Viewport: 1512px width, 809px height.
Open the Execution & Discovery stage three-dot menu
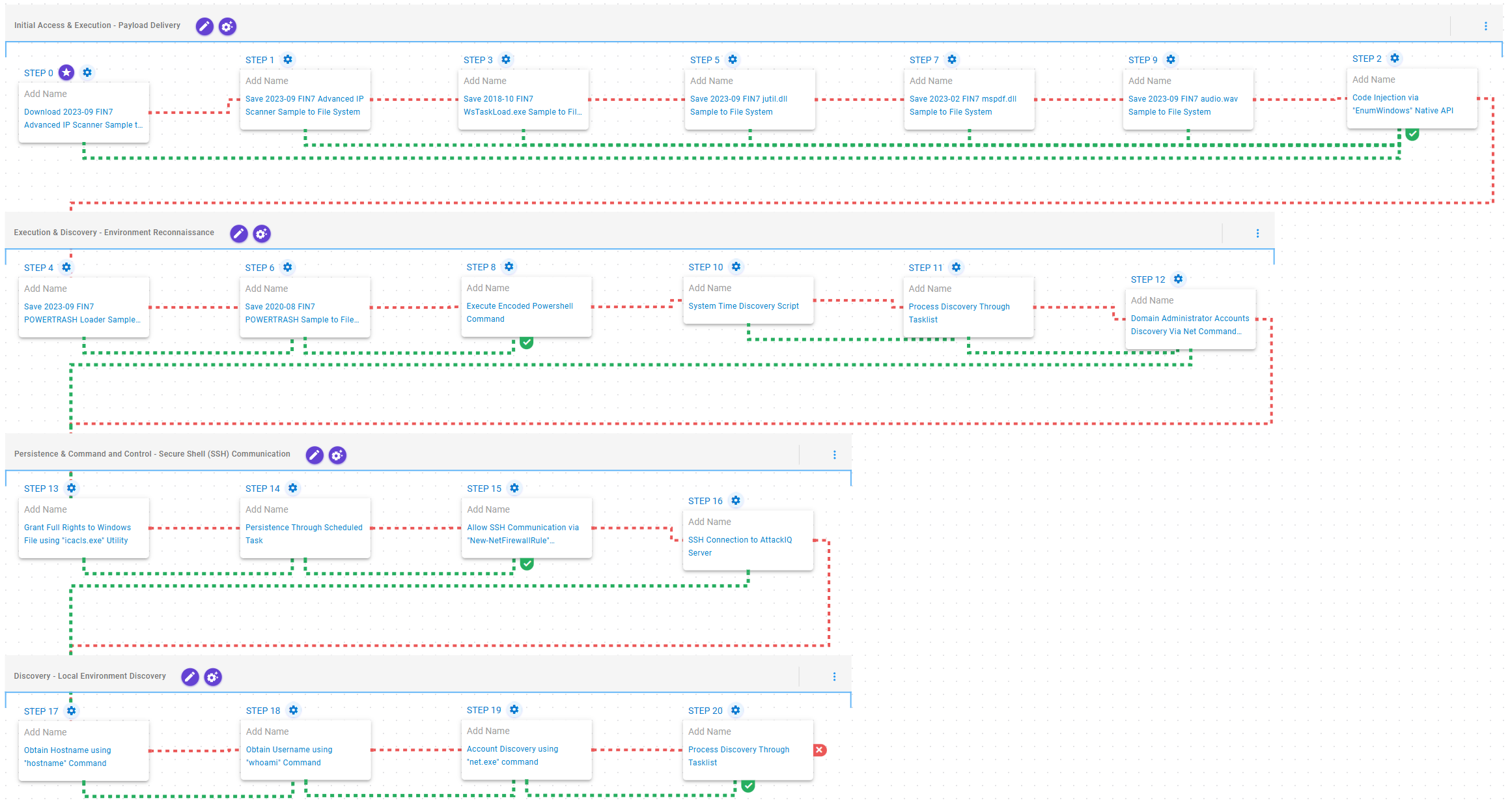point(1257,233)
